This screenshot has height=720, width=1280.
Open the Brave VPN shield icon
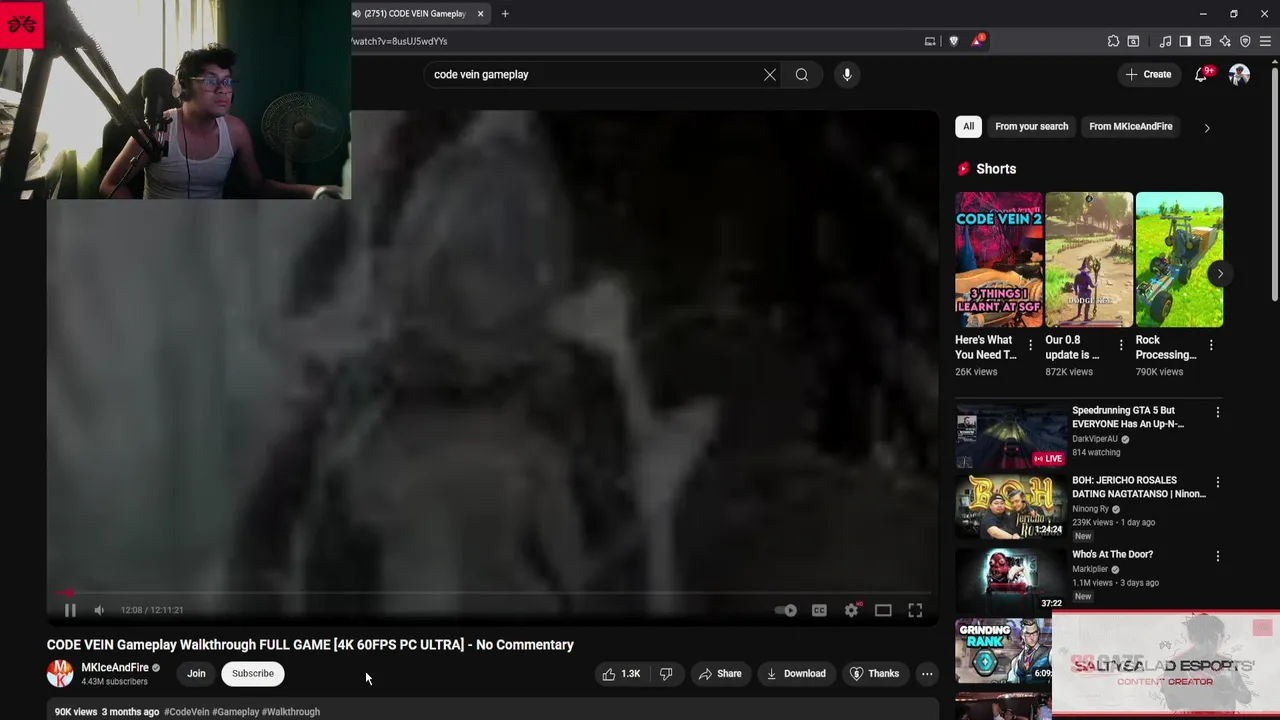click(1245, 41)
